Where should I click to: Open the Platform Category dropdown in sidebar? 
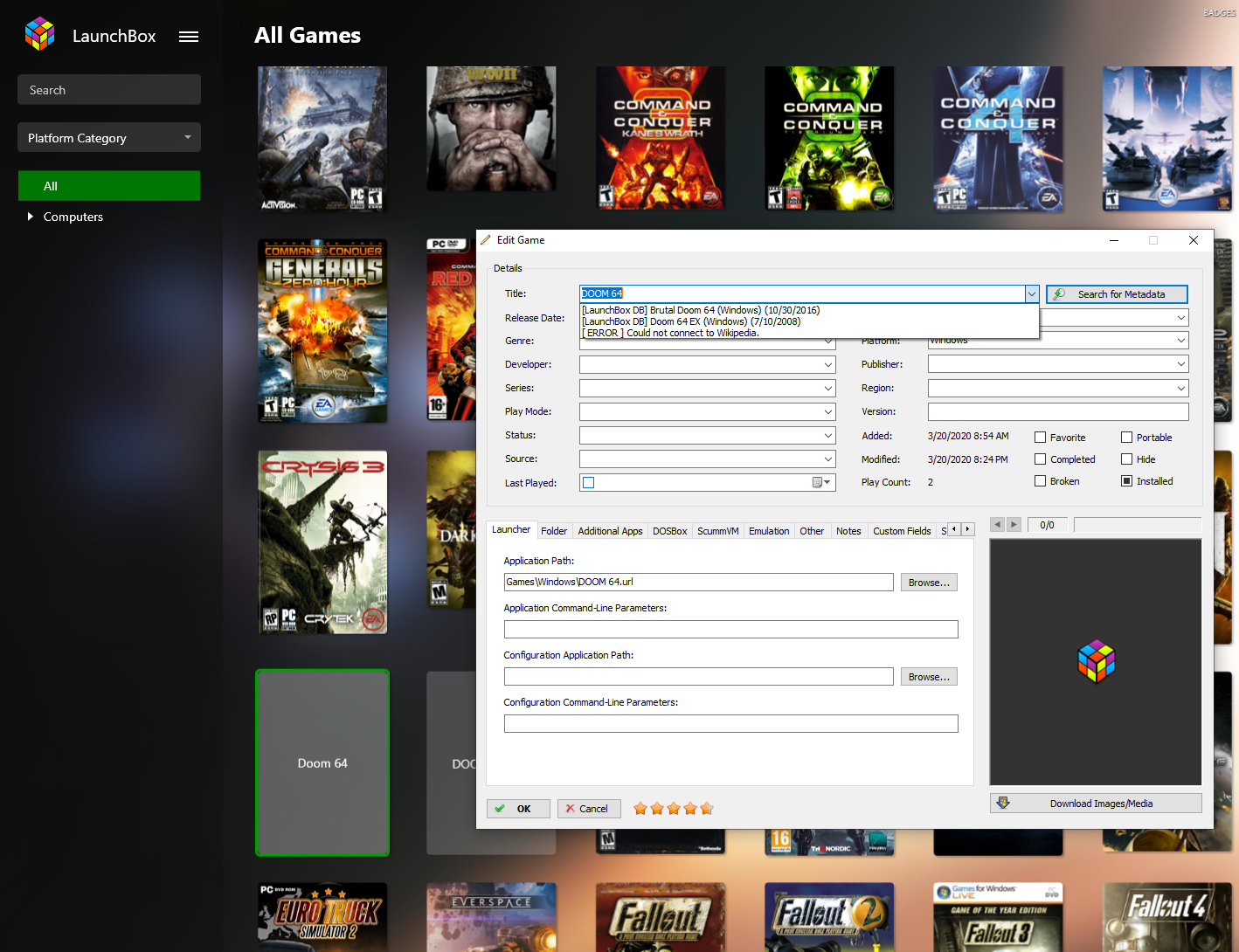109,137
